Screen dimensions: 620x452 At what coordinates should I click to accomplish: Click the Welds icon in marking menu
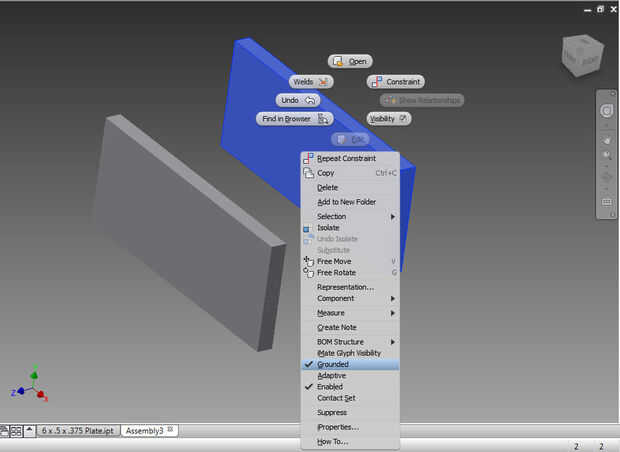click(x=323, y=82)
